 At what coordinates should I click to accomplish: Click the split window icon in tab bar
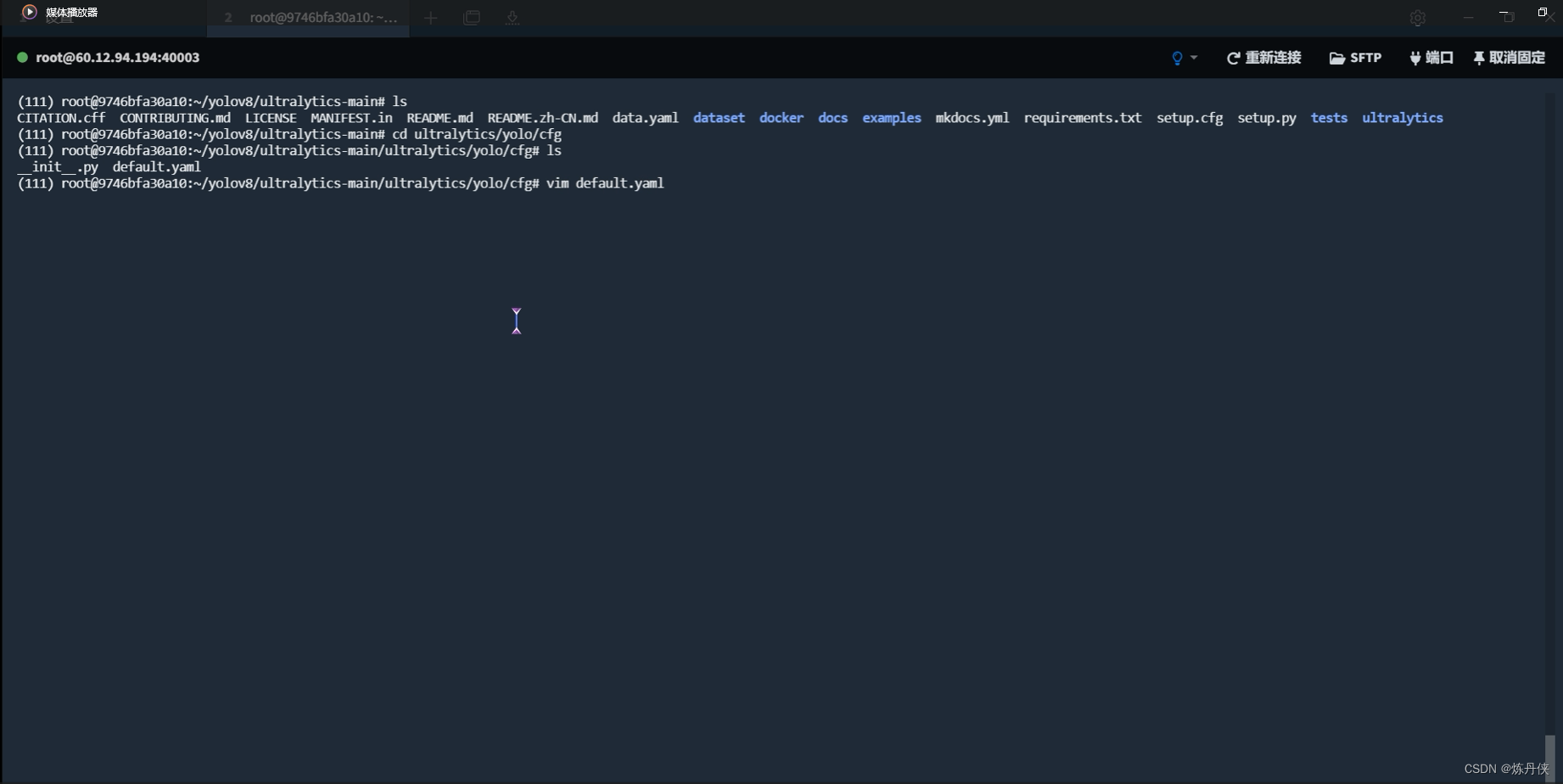click(x=472, y=18)
